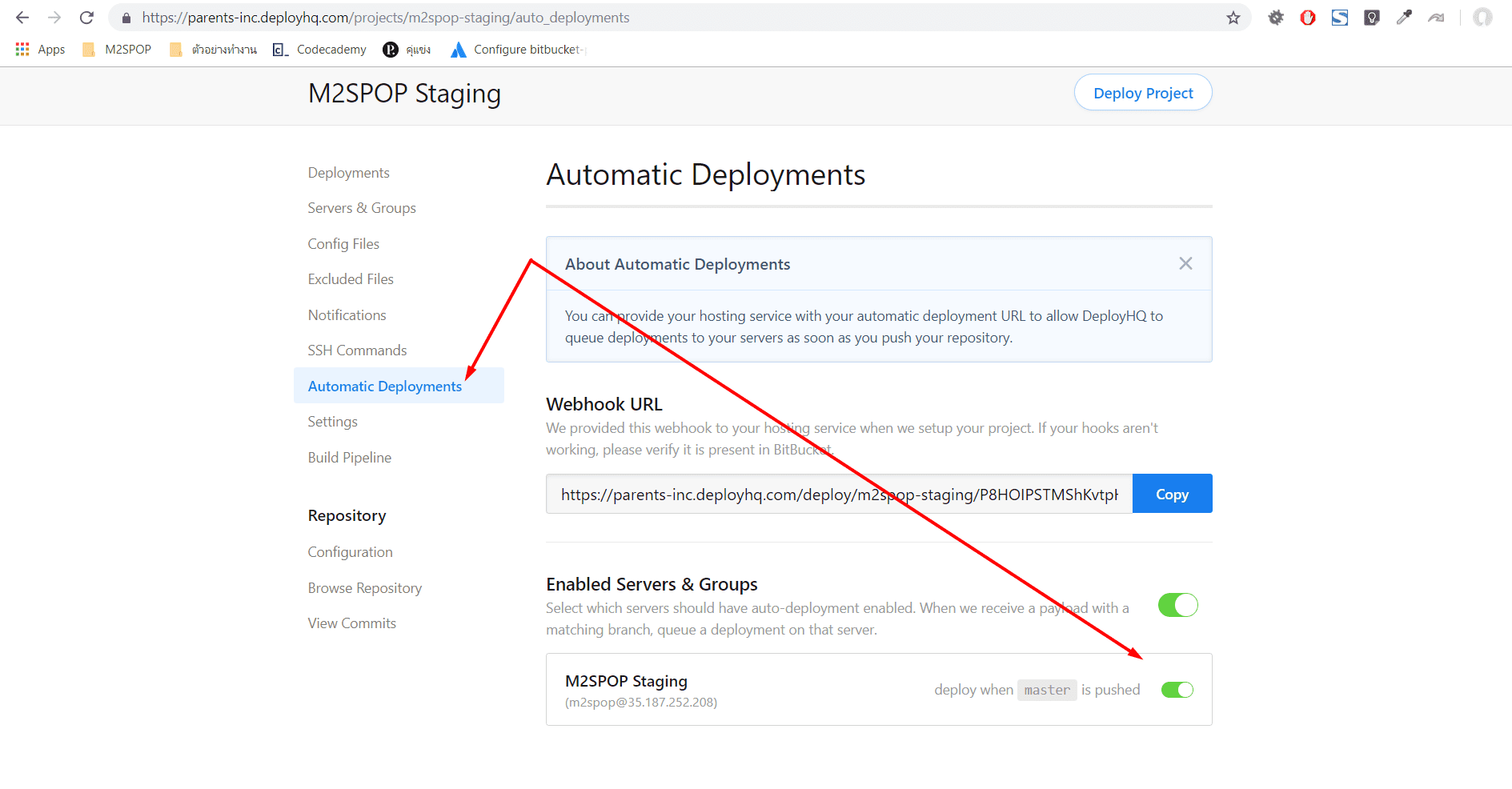Copy the Webhook URL
1512x789 pixels.
(1172, 493)
